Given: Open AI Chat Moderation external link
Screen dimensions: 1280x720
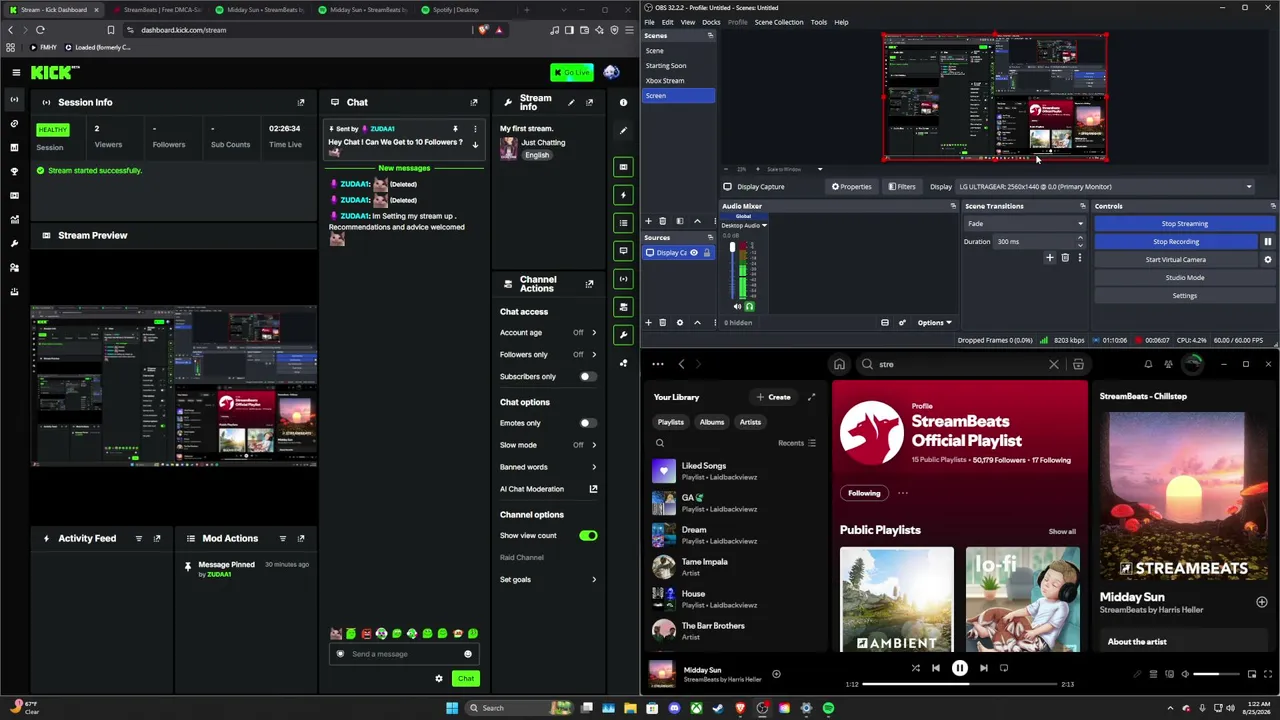Looking at the screenshot, I should click(x=593, y=489).
